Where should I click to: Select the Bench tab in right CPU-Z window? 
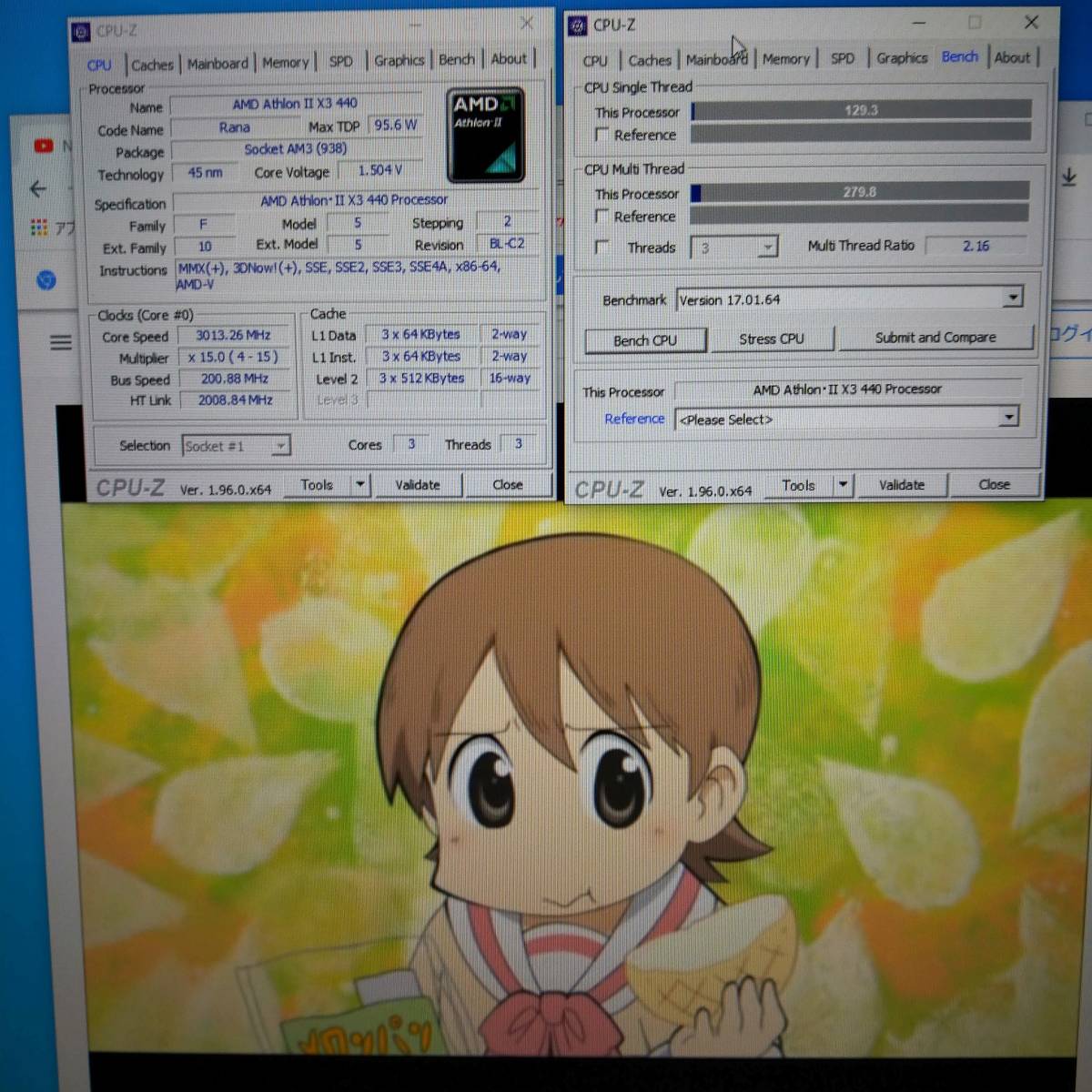coord(960,57)
